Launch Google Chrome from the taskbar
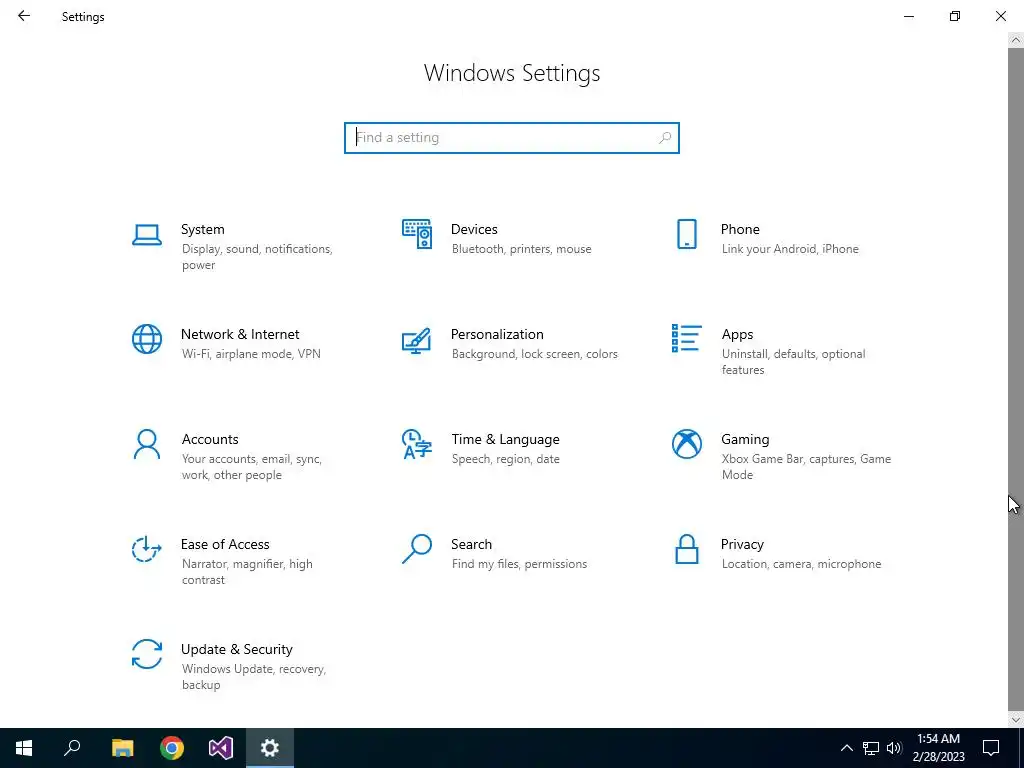 tap(172, 748)
